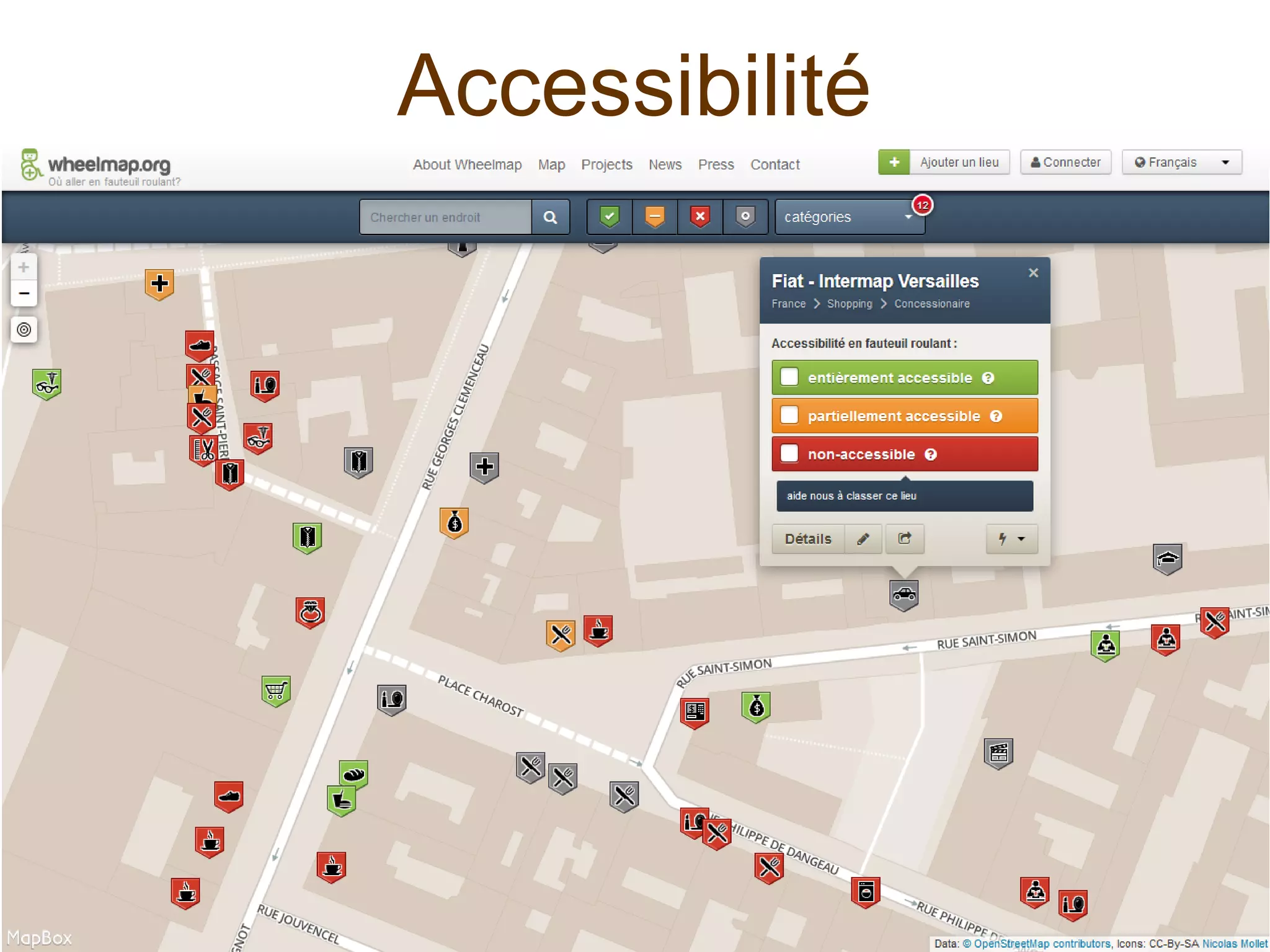1270x952 pixels.
Task: Click the pencil edit icon in popup
Action: tap(863, 539)
